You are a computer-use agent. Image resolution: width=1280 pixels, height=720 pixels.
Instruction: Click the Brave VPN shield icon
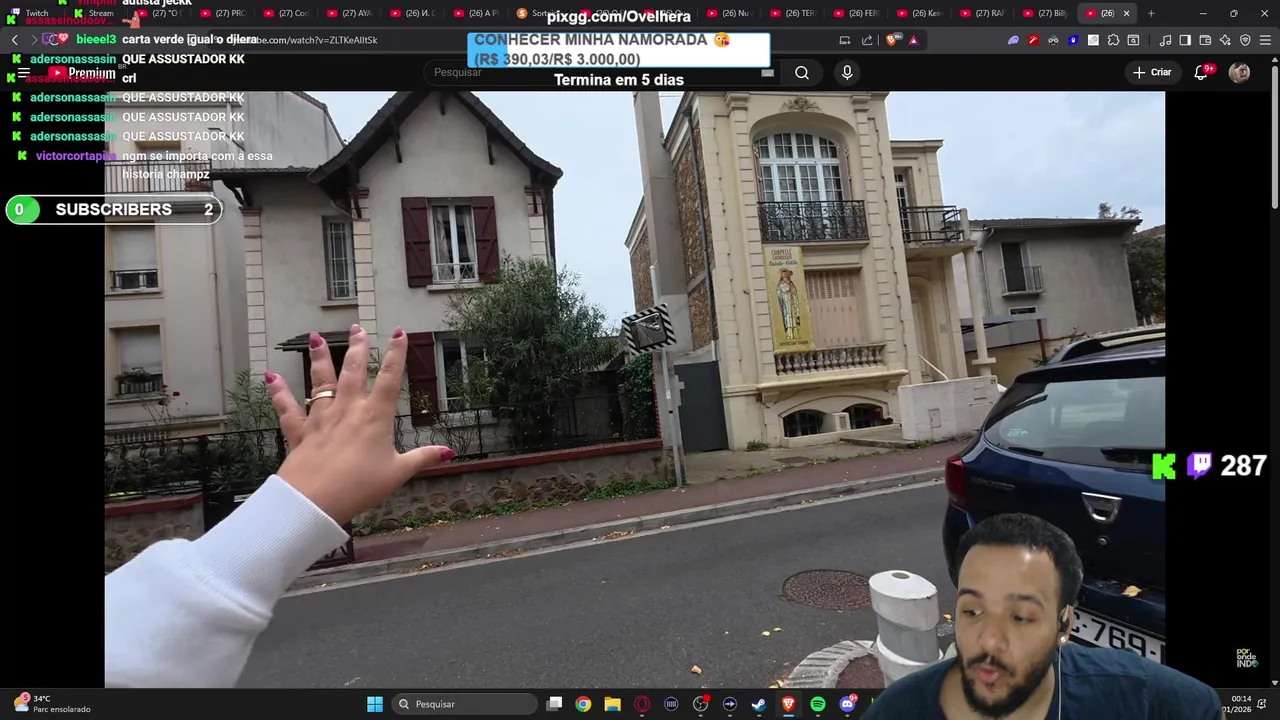(1245, 40)
